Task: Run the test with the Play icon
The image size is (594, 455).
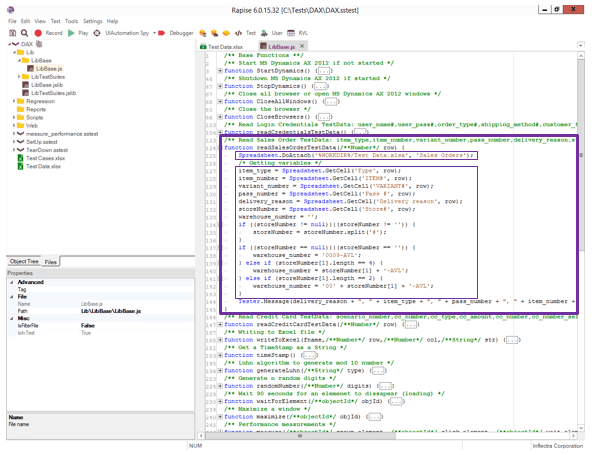Action: (x=71, y=33)
